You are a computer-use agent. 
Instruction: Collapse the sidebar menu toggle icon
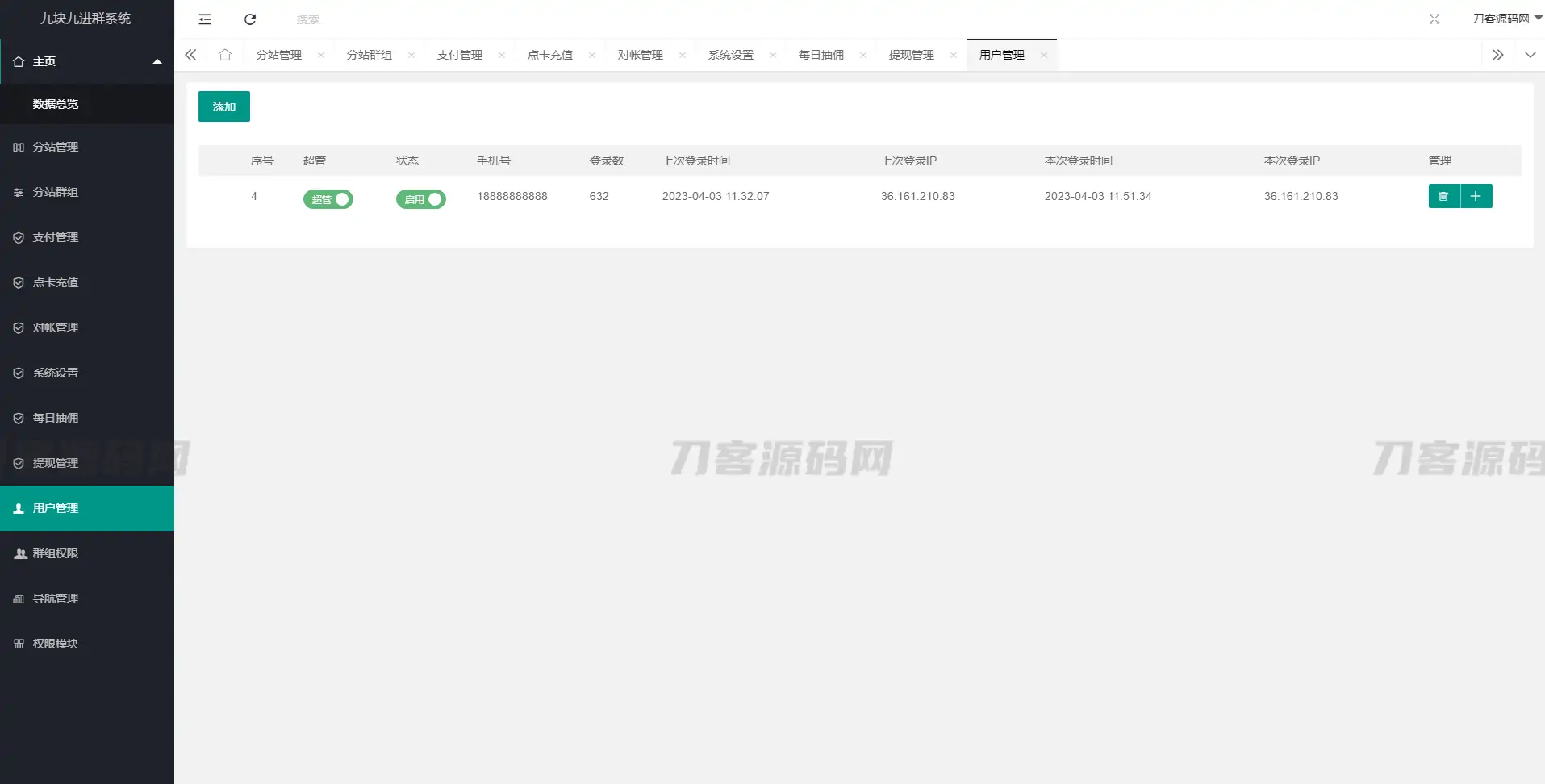(205, 19)
